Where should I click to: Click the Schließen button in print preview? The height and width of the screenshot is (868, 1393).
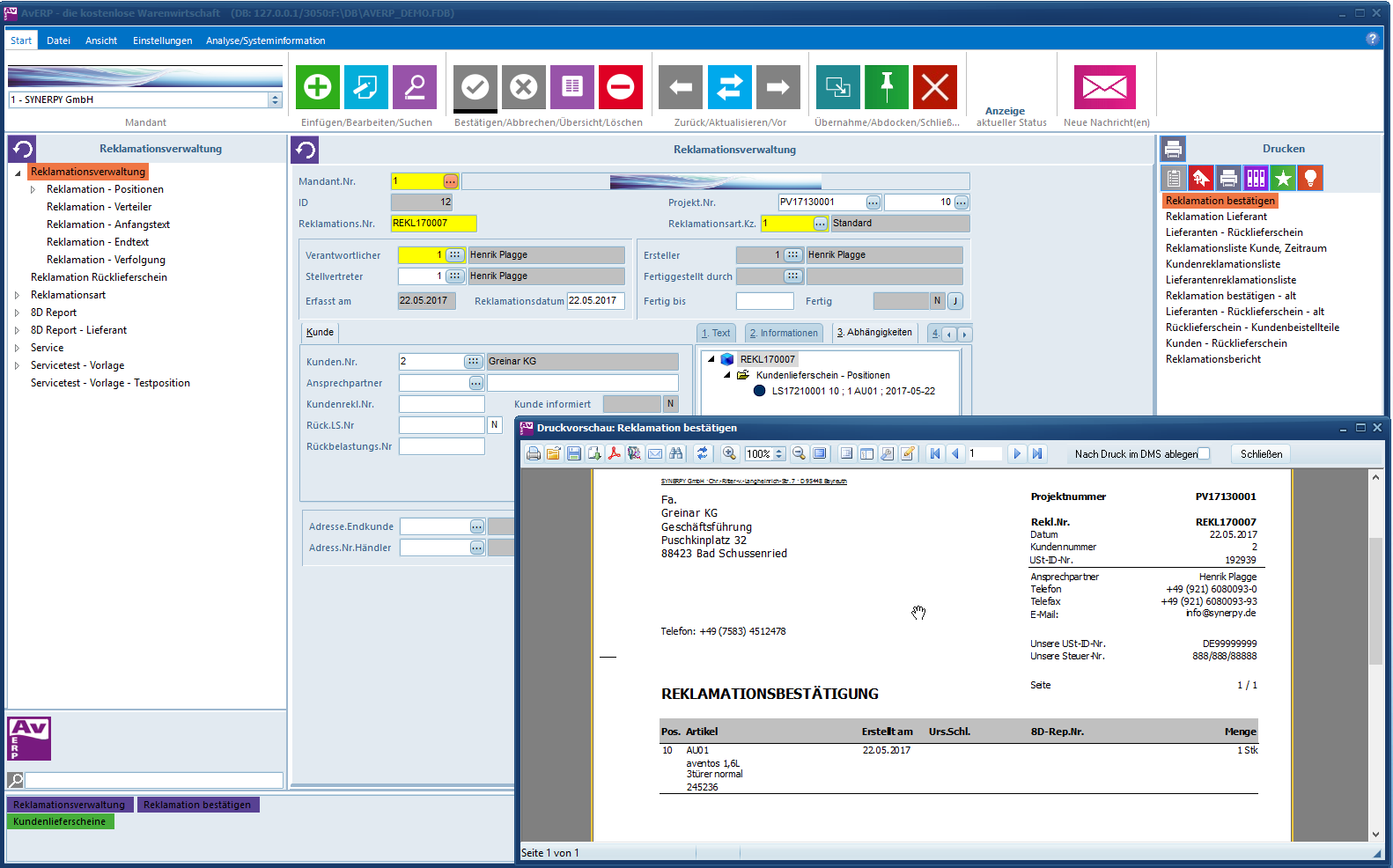tap(1260, 453)
